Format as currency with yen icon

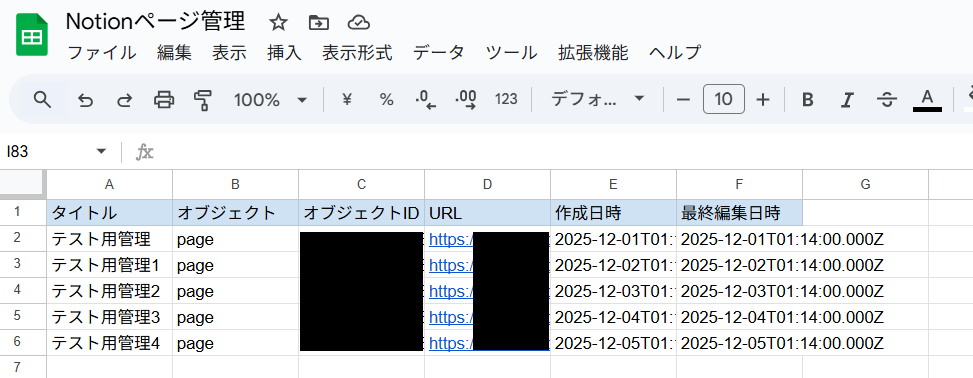coord(348,99)
